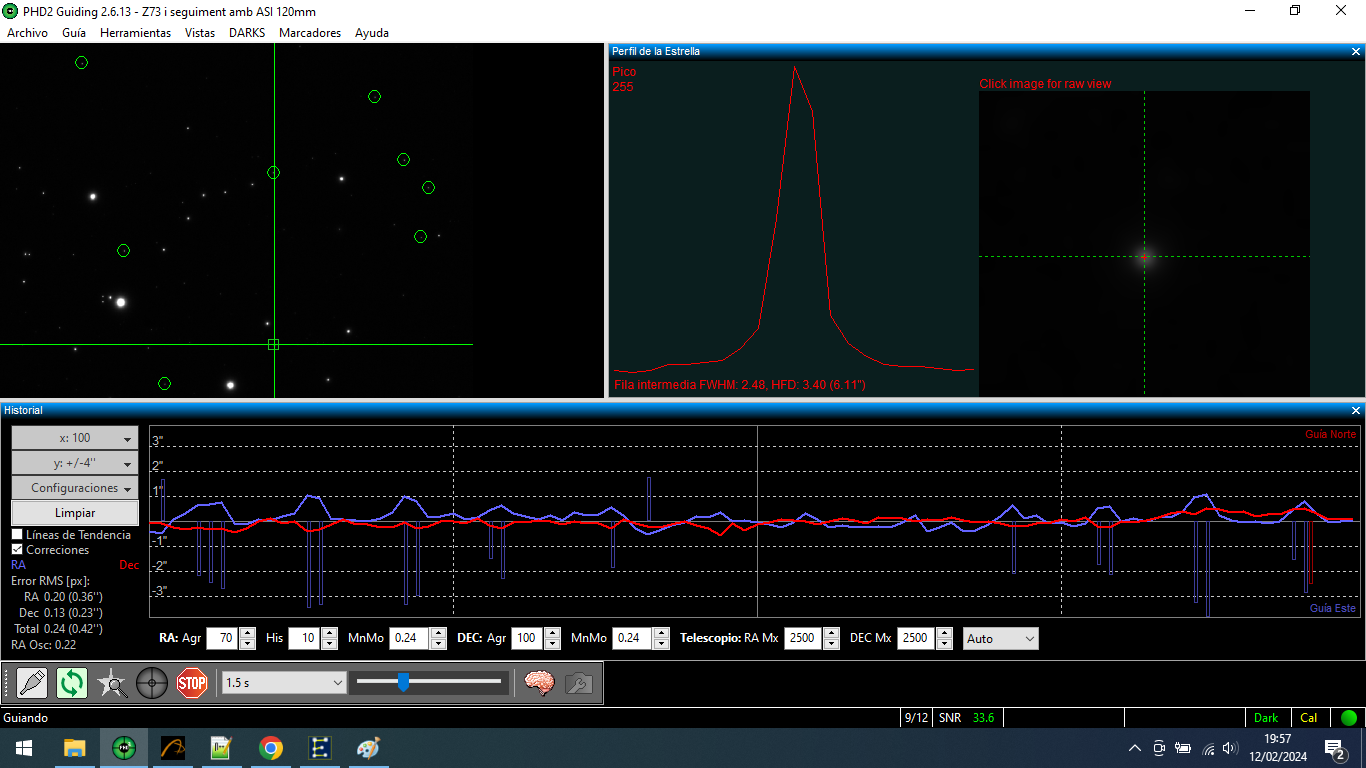Open File Explorer from the taskbar

point(75,748)
